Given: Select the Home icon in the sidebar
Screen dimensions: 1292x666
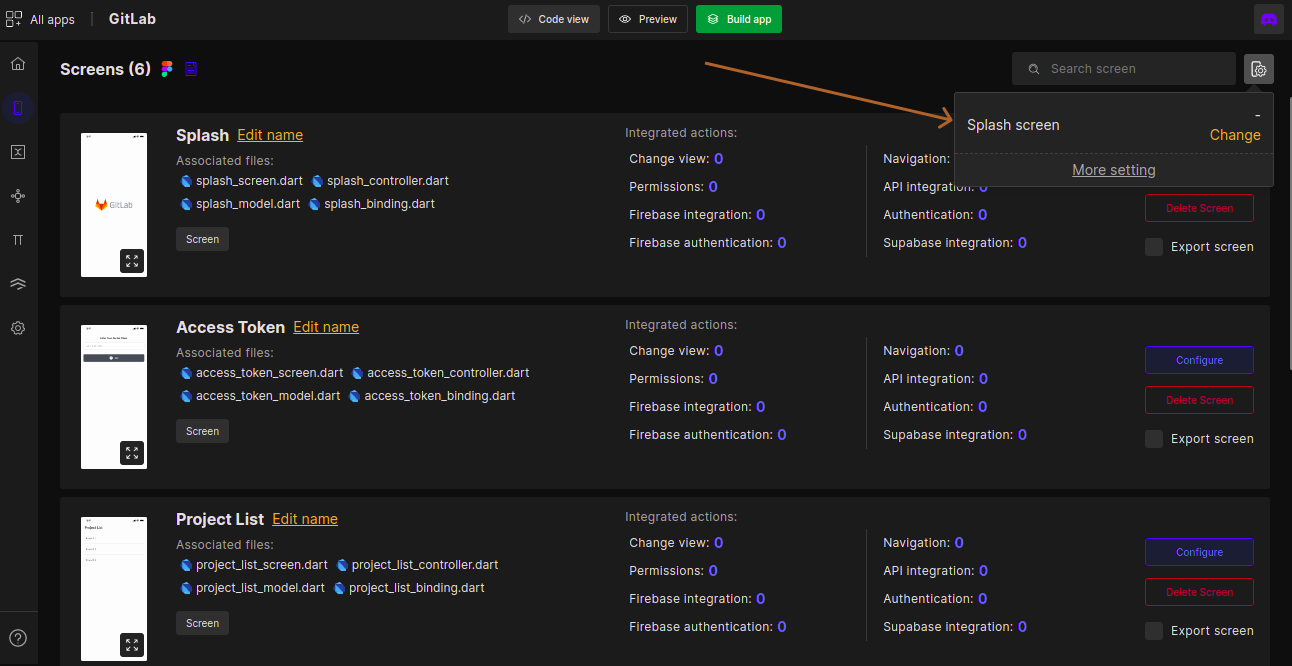Looking at the screenshot, I should (x=17, y=62).
